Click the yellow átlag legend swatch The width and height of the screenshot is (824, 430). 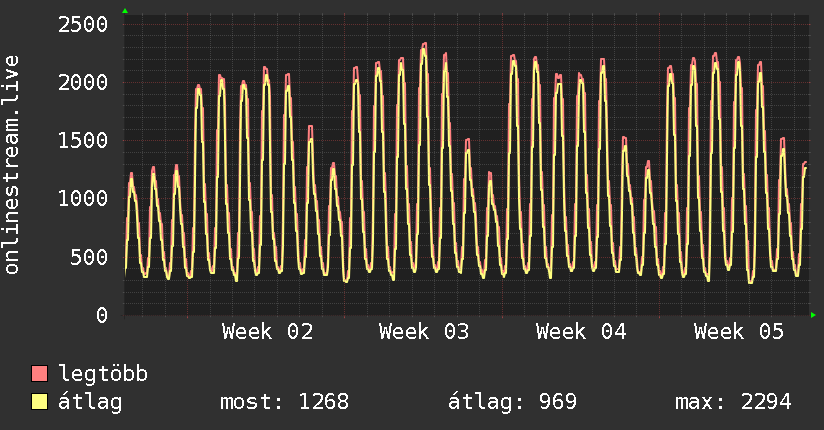pos(40,402)
